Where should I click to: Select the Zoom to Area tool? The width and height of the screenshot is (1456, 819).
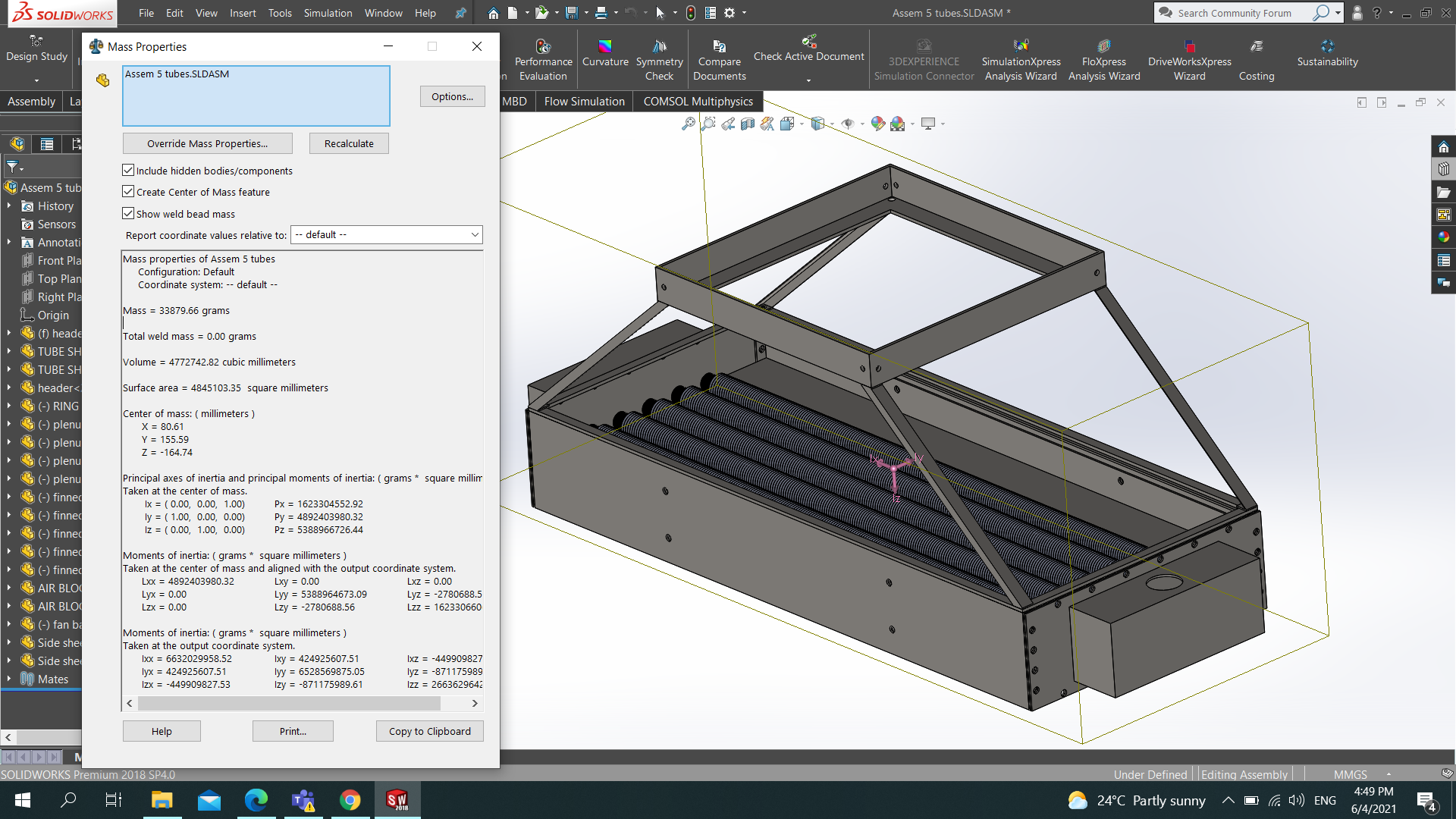click(x=708, y=124)
